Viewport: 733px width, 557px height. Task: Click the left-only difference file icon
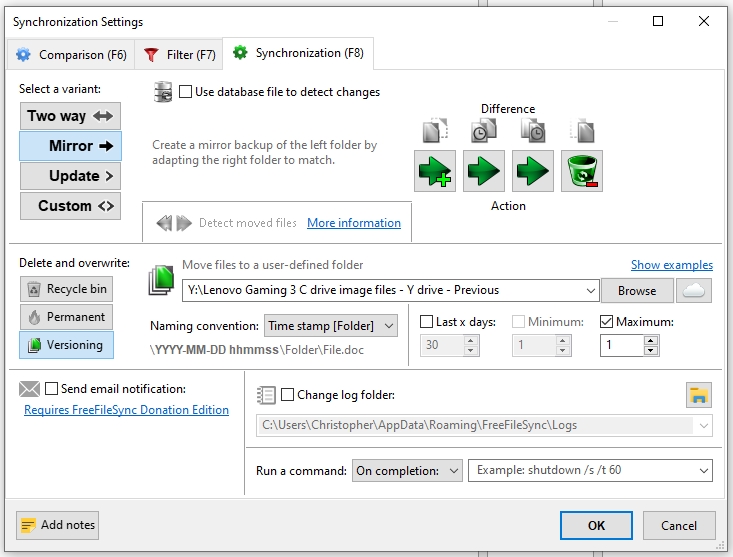435,130
